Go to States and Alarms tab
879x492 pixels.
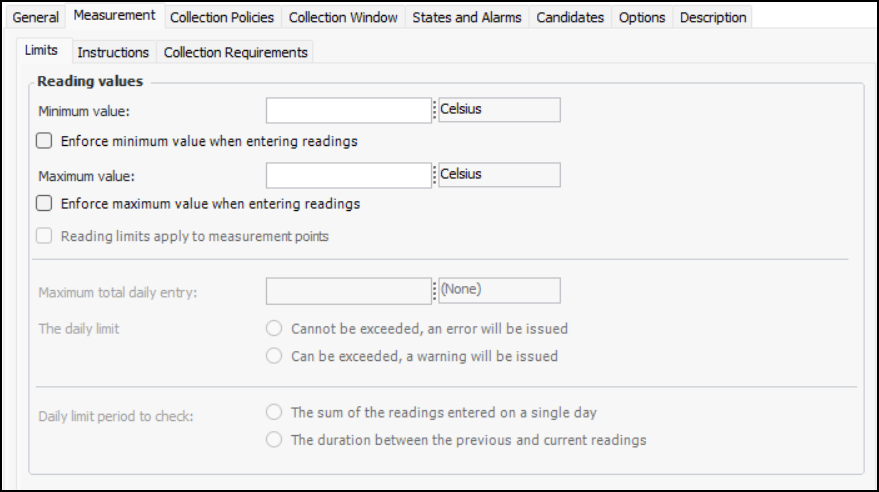466,17
